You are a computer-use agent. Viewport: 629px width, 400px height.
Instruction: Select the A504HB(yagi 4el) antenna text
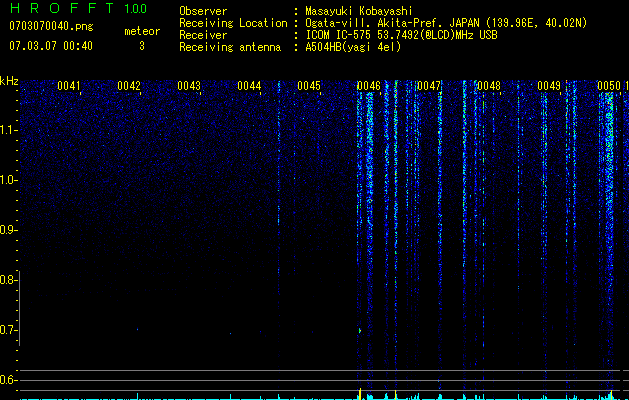coord(353,47)
